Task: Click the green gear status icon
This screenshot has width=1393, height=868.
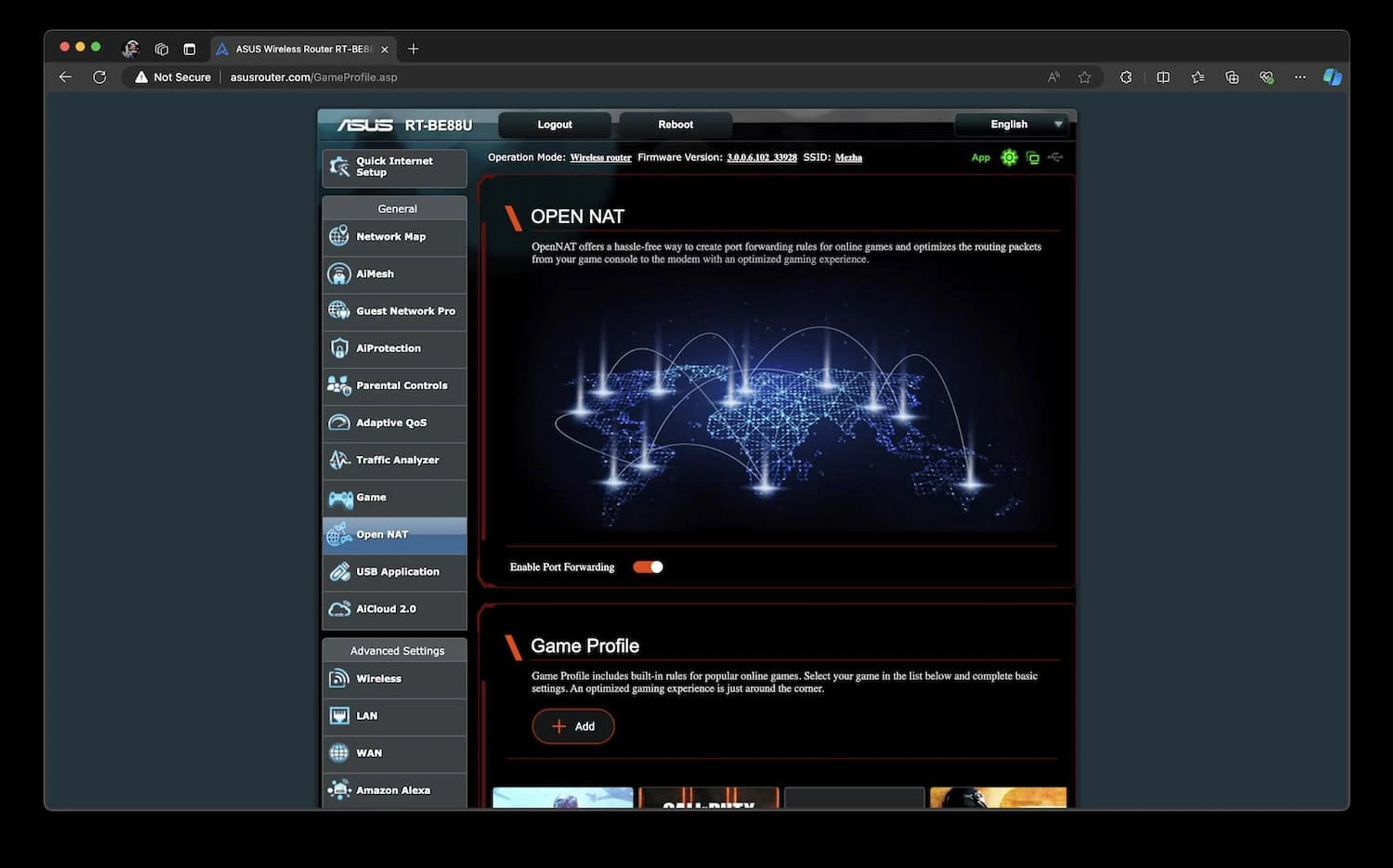Action: 1008,157
